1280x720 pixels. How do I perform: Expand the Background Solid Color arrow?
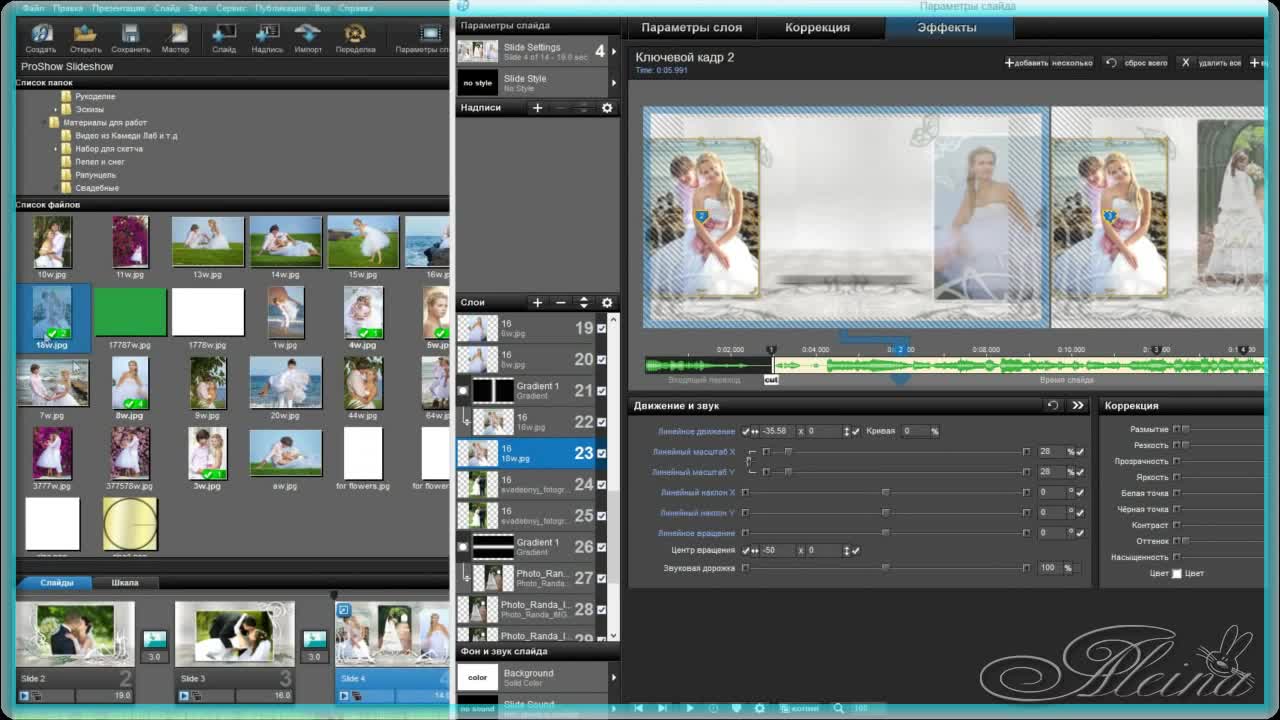pyautogui.click(x=613, y=677)
